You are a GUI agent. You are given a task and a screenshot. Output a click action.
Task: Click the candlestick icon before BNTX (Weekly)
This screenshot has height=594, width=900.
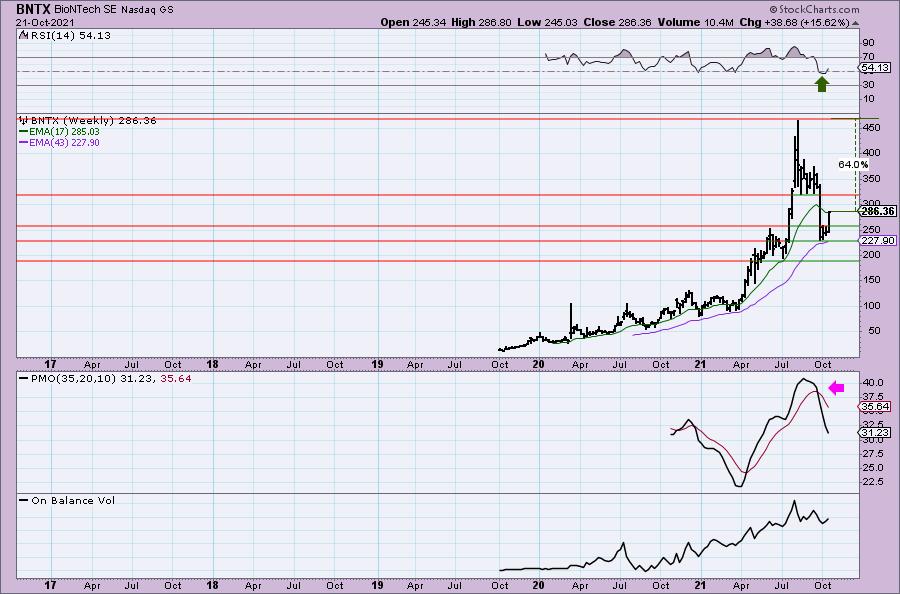point(23,121)
